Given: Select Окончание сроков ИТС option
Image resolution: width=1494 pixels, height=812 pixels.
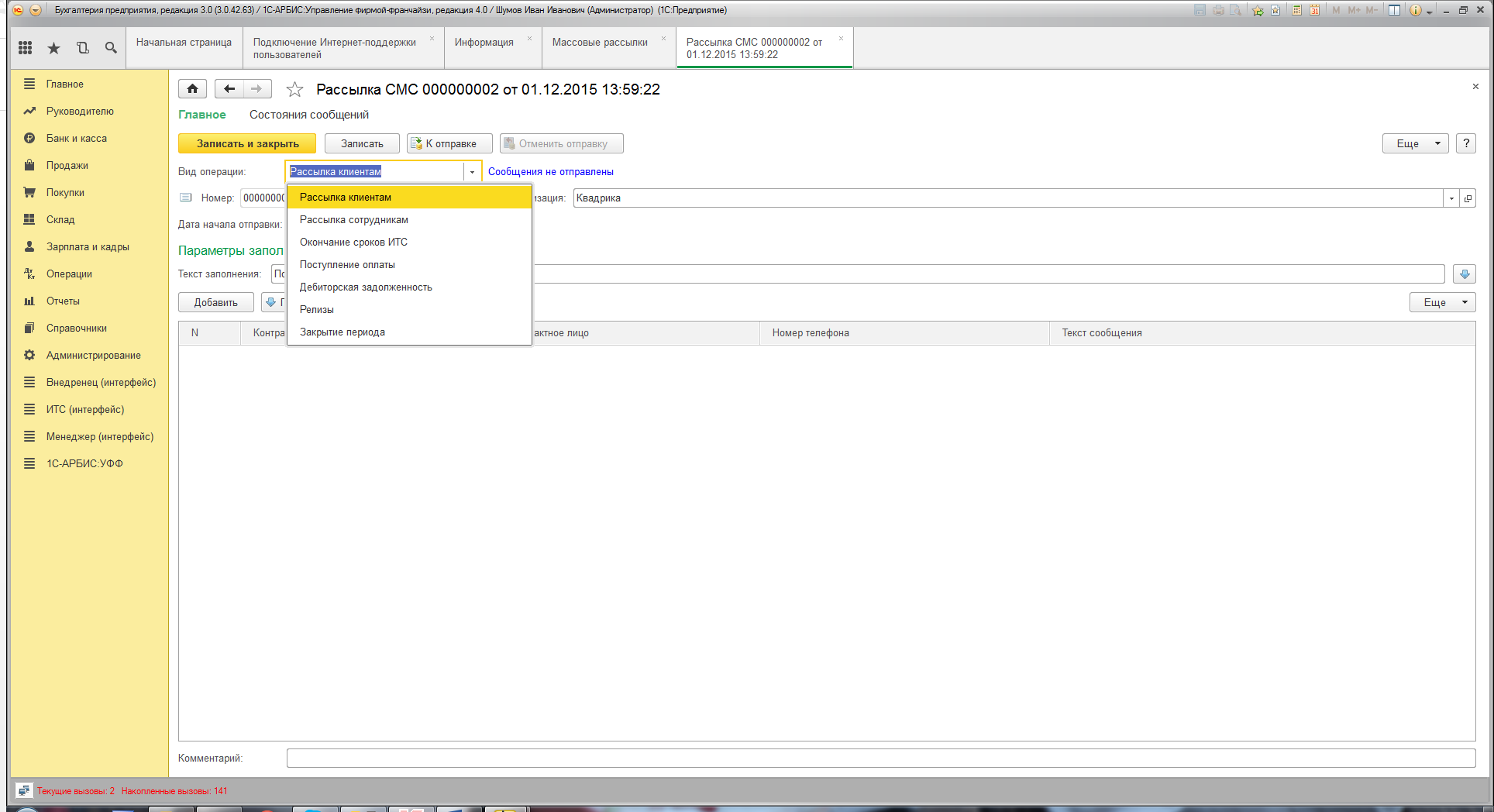Looking at the screenshot, I should click(409, 243).
